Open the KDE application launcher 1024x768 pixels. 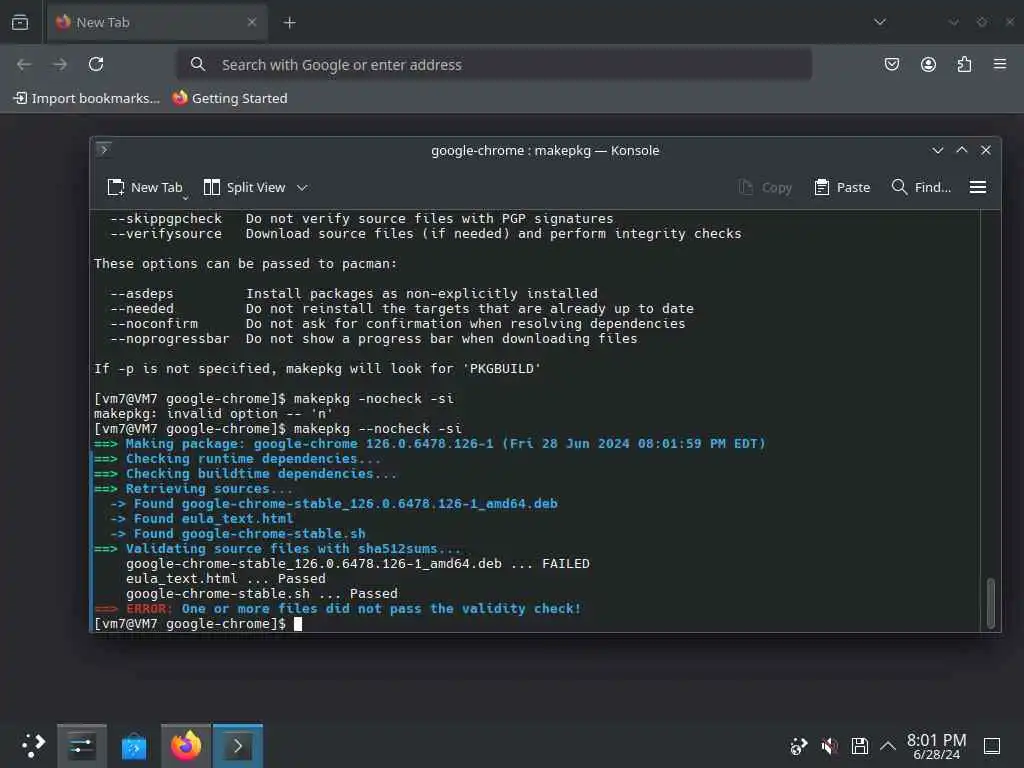point(33,745)
